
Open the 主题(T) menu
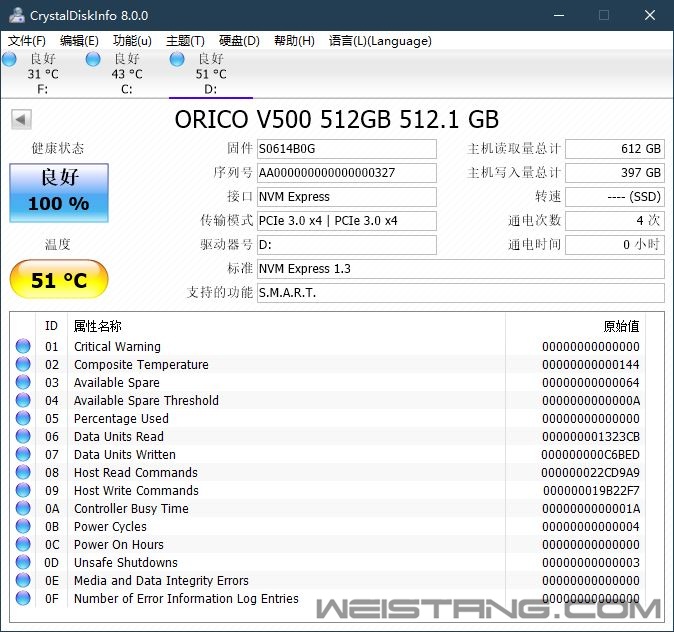click(x=185, y=41)
